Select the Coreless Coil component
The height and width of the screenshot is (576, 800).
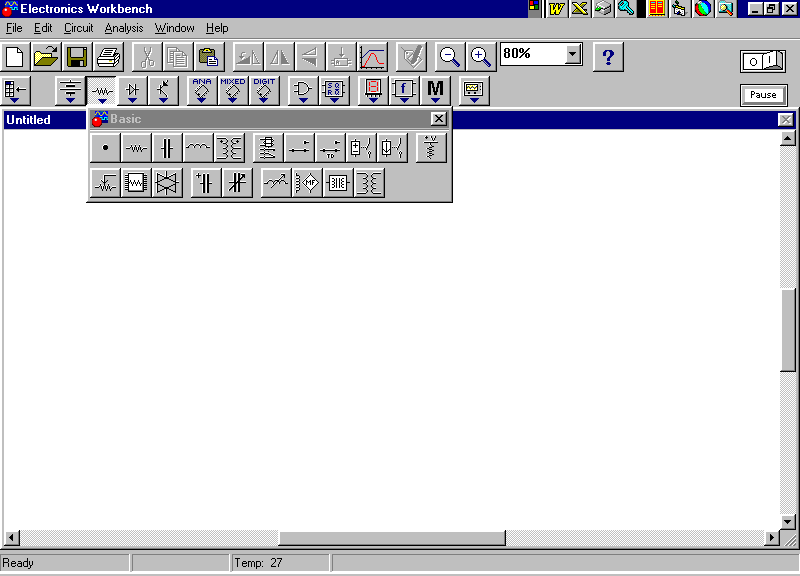(307, 183)
